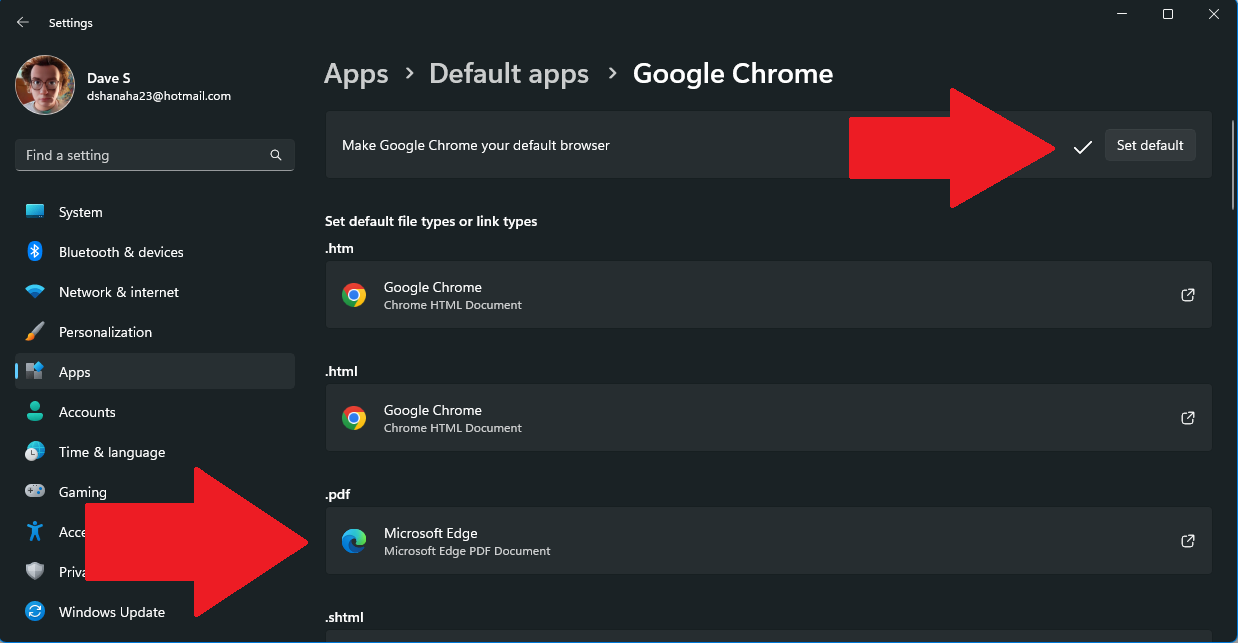1238x643 pixels.
Task: Click the search magnifier in Find a setting
Action: (275, 155)
